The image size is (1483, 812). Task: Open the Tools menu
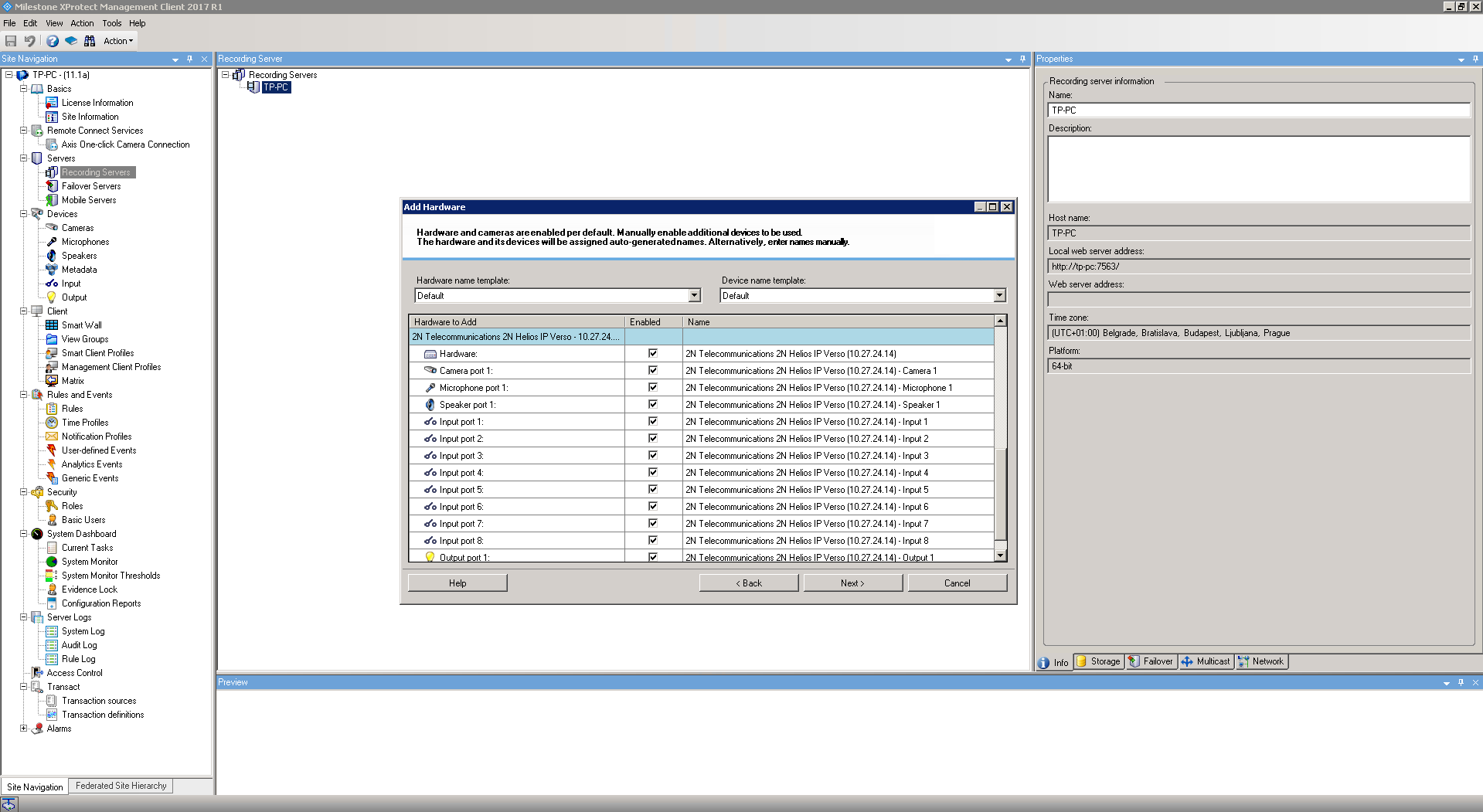[111, 23]
